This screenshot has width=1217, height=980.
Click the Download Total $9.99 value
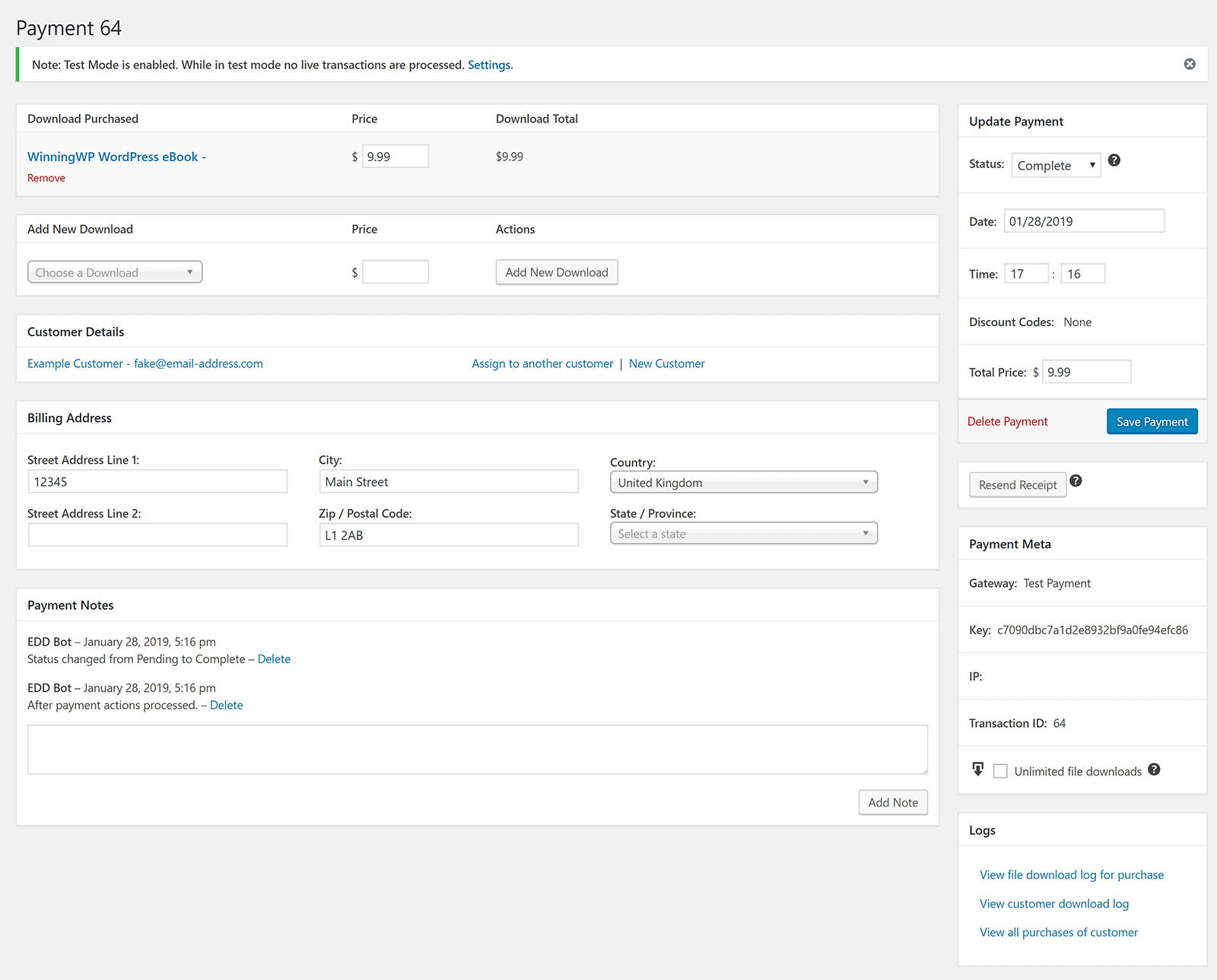click(x=510, y=157)
